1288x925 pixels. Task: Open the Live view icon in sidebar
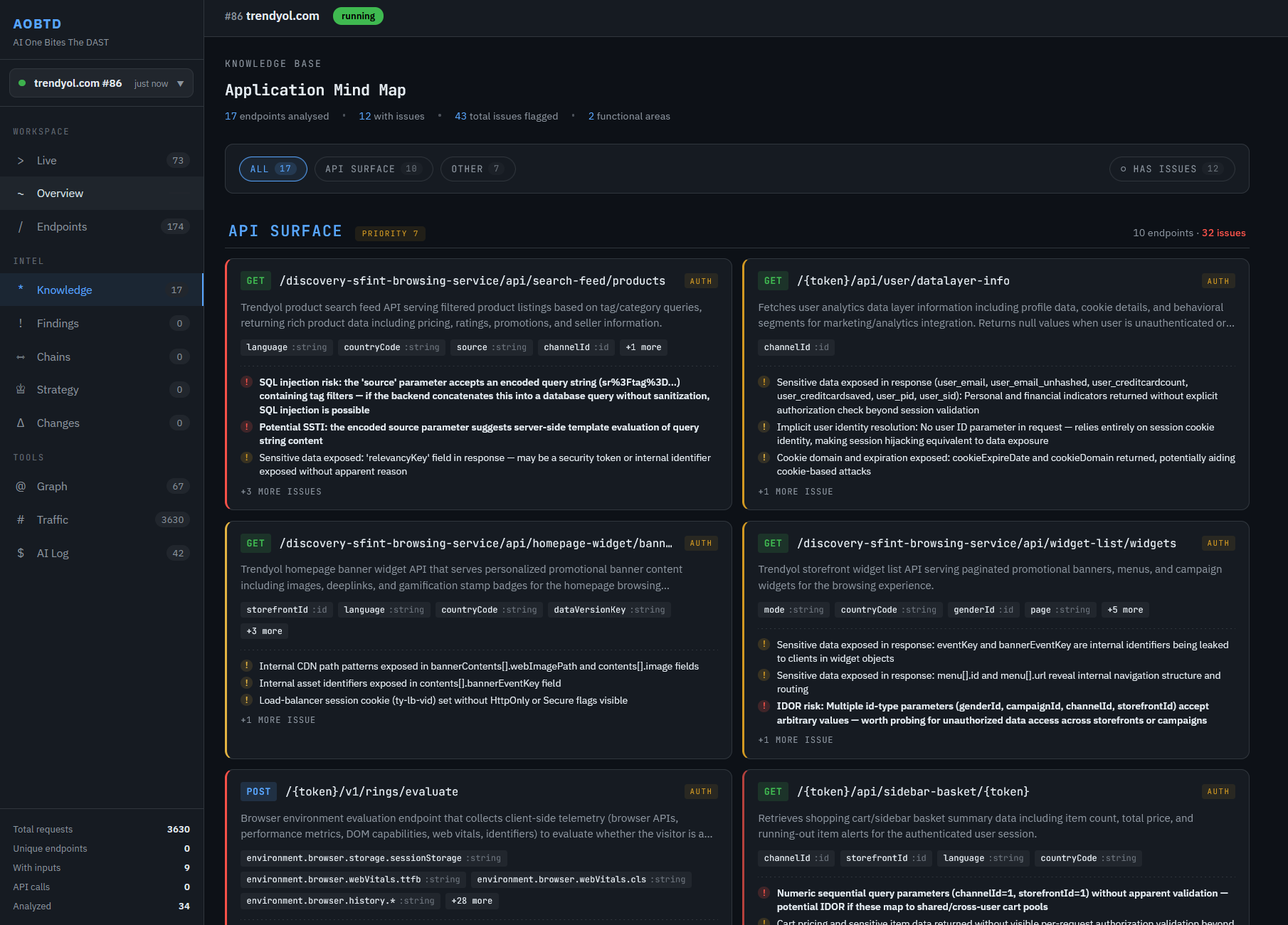tap(21, 161)
